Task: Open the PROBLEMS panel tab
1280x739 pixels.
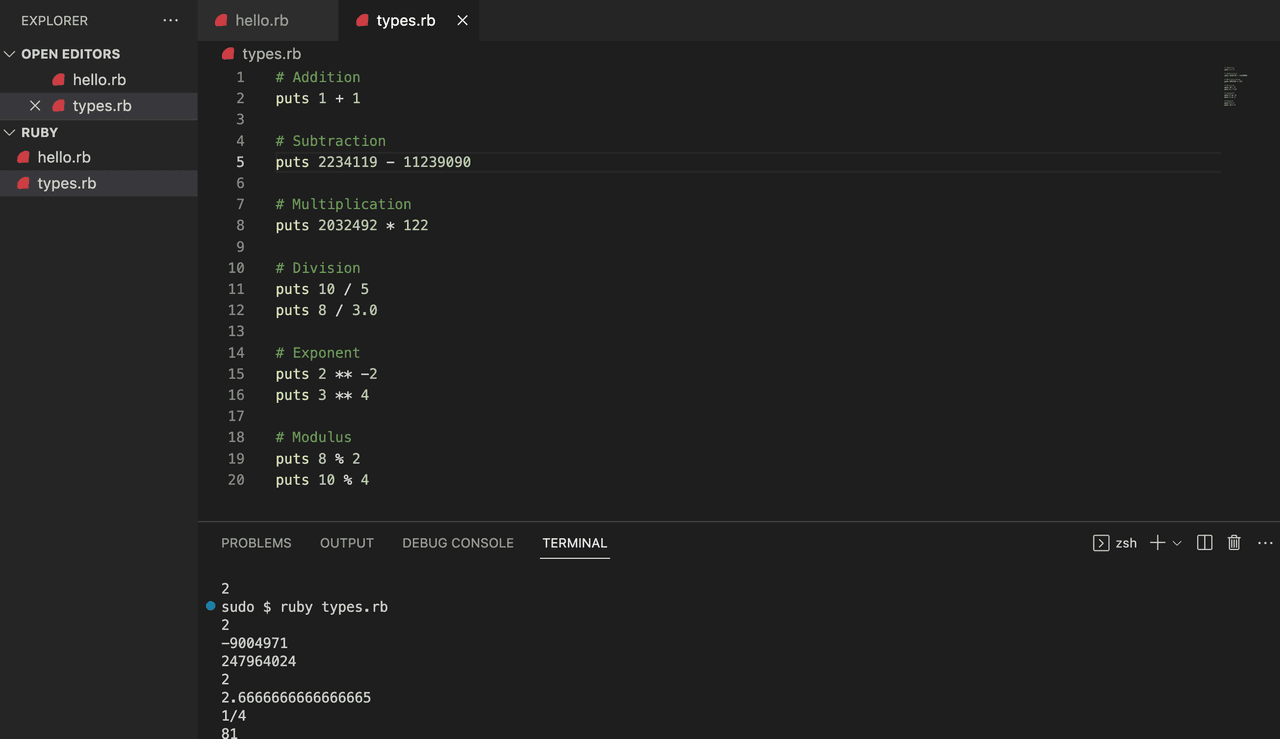Action: coord(256,543)
